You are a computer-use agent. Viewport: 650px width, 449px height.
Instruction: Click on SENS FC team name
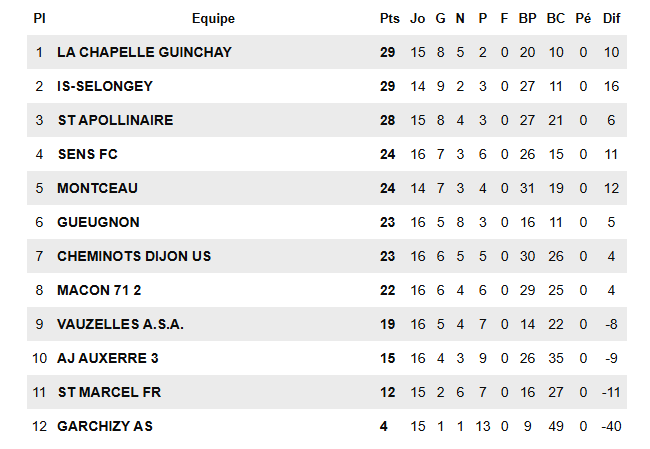click(88, 154)
